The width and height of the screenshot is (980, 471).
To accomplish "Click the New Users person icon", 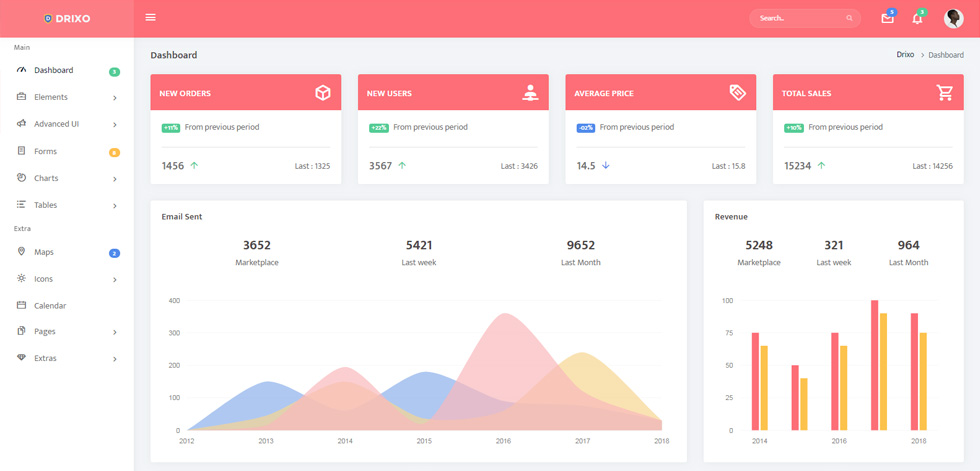I will pyautogui.click(x=530, y=92).
